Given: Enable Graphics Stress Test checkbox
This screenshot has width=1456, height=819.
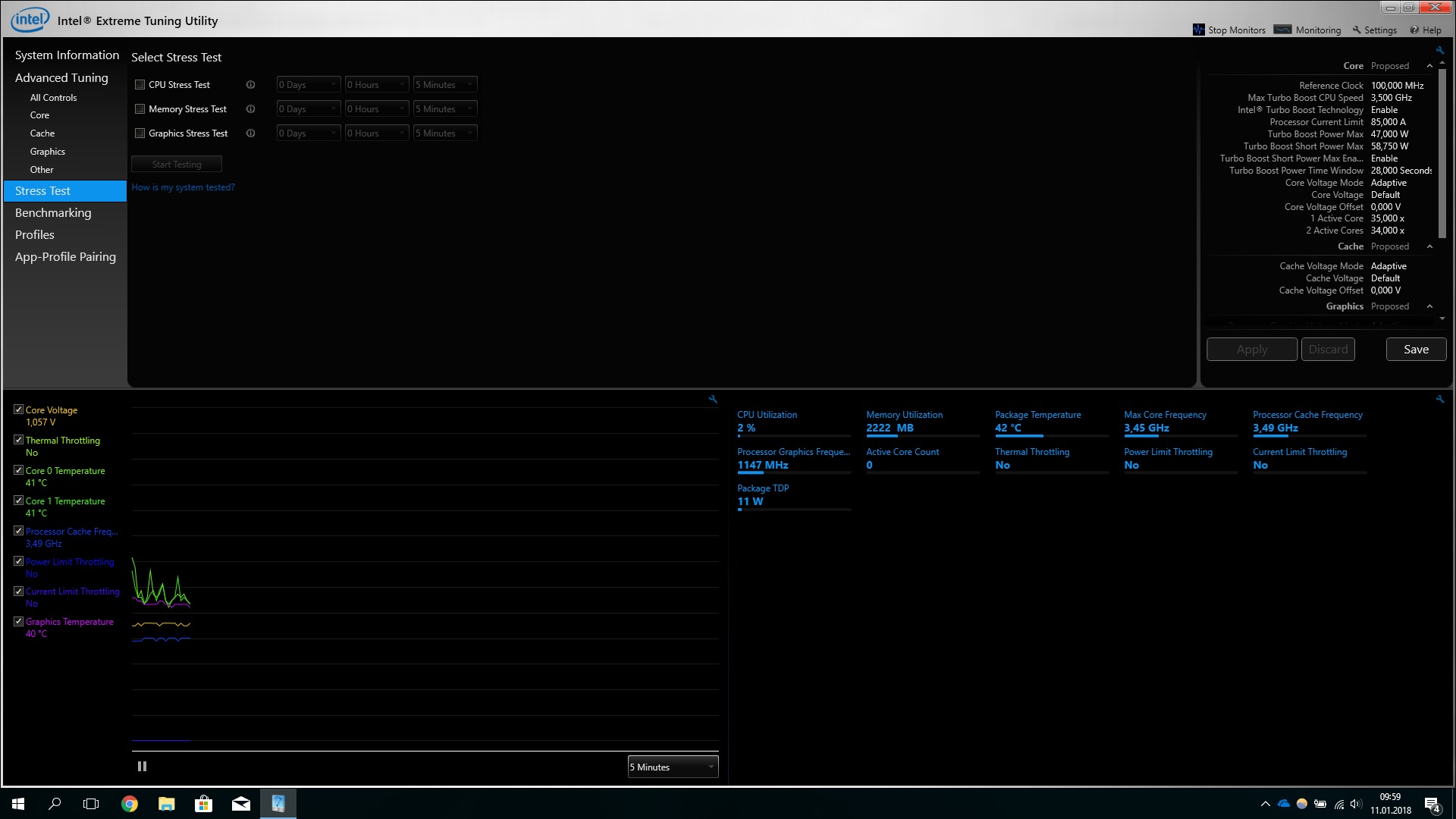Looking at the screenshot, I should (140, 133).
